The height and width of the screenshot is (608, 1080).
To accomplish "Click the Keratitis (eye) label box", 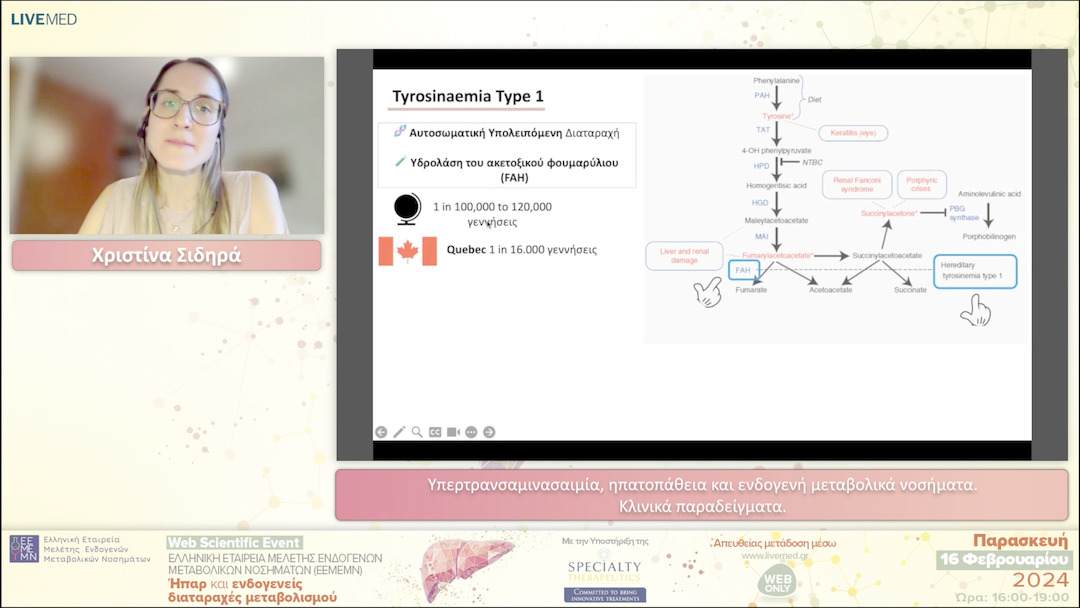I will coord(853,133).
